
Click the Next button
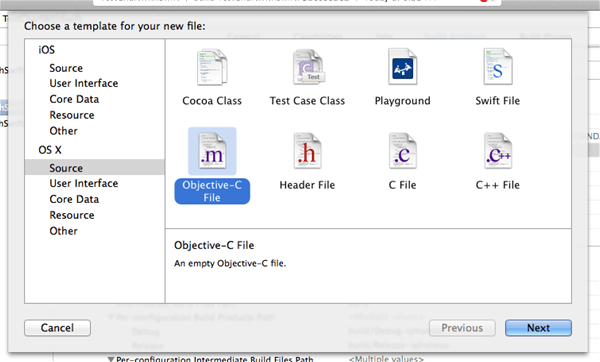coord(538,328)
